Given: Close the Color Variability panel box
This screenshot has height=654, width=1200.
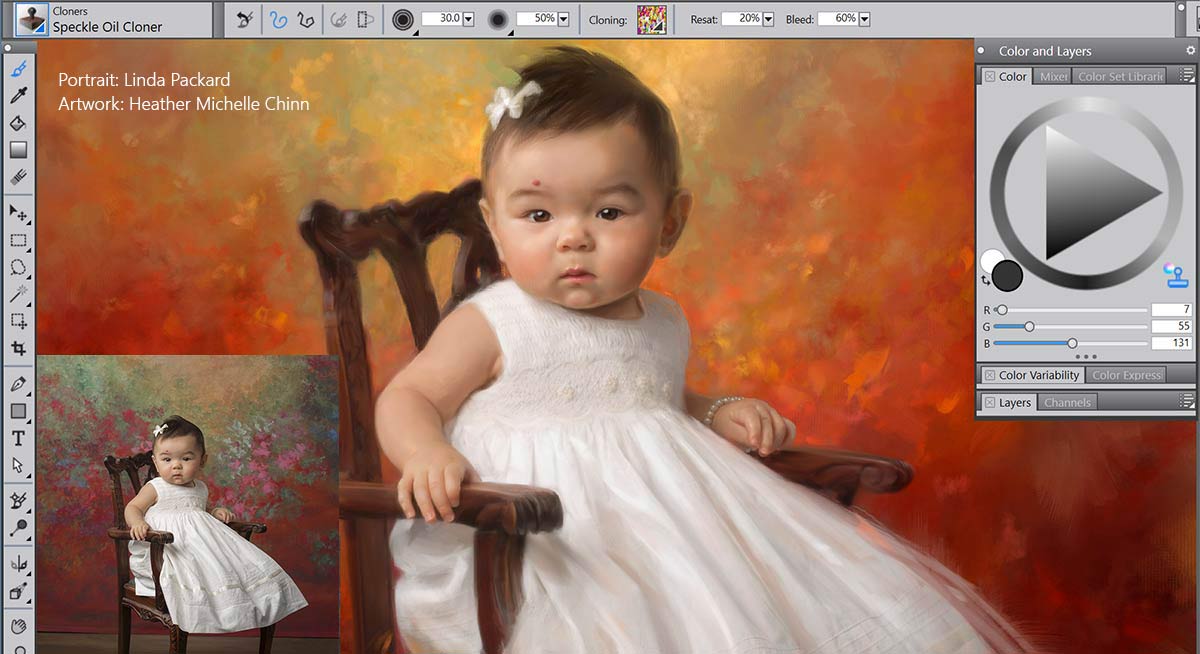Looking at the screenshot, I should pyautogui.click(x=989, y=375).
